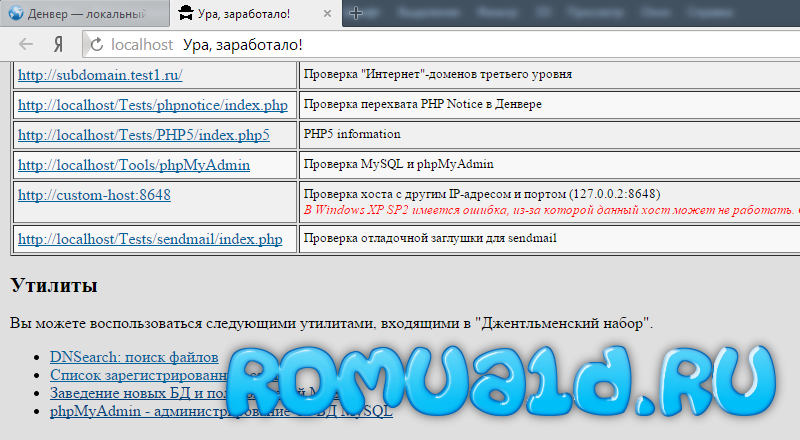800x440 pixels.
Task: Click the "Утилиты" heading
Action: 54,285
